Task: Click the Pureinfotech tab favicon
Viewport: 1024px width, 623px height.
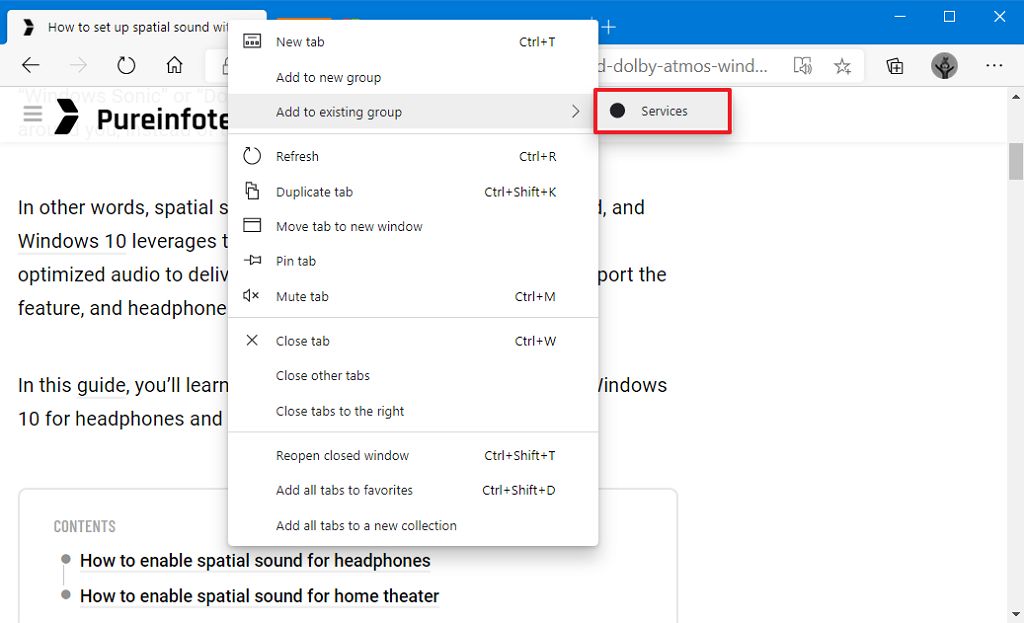Action: coord(28,27)
